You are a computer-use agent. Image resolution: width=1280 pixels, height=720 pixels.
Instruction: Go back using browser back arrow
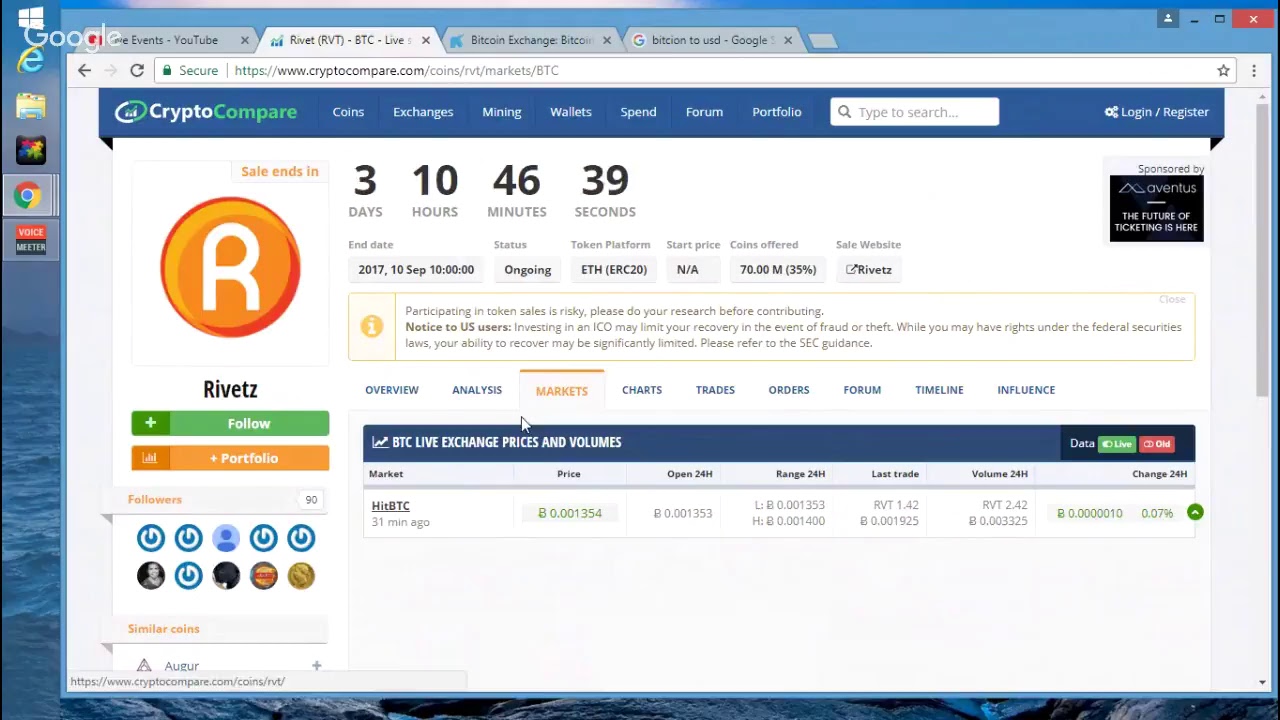coord(84,70)
